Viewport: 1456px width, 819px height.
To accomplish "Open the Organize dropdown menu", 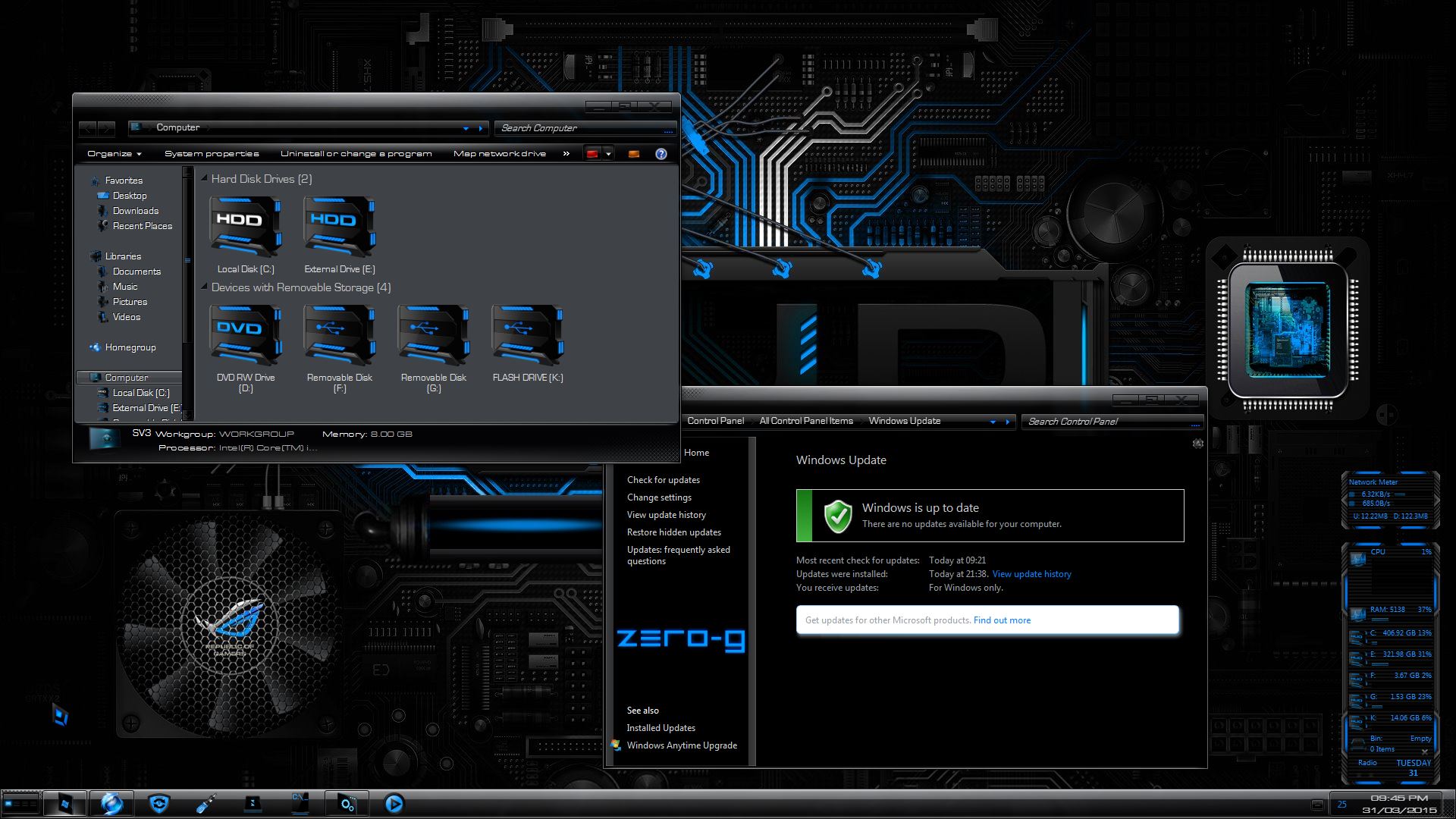I will click(114, 154).
